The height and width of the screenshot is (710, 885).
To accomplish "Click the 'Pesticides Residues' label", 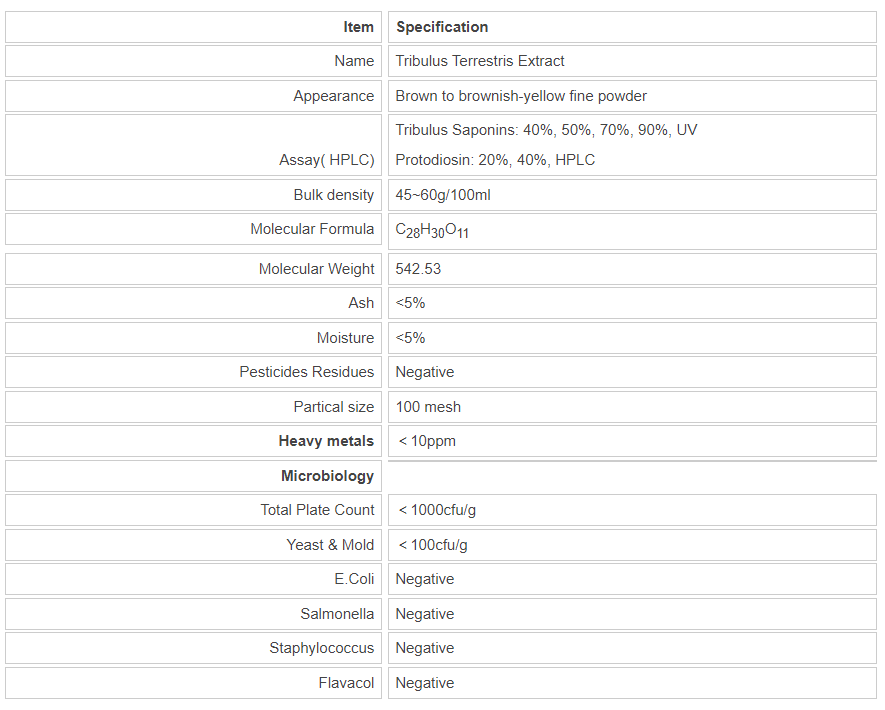I will (306, 372).
